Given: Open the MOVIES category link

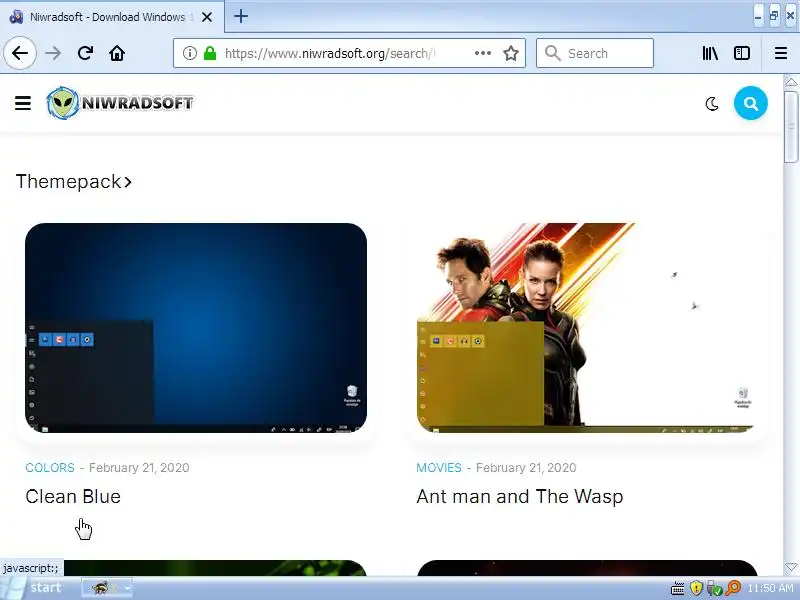Looking at the screenshot, I should click(439, 468).
